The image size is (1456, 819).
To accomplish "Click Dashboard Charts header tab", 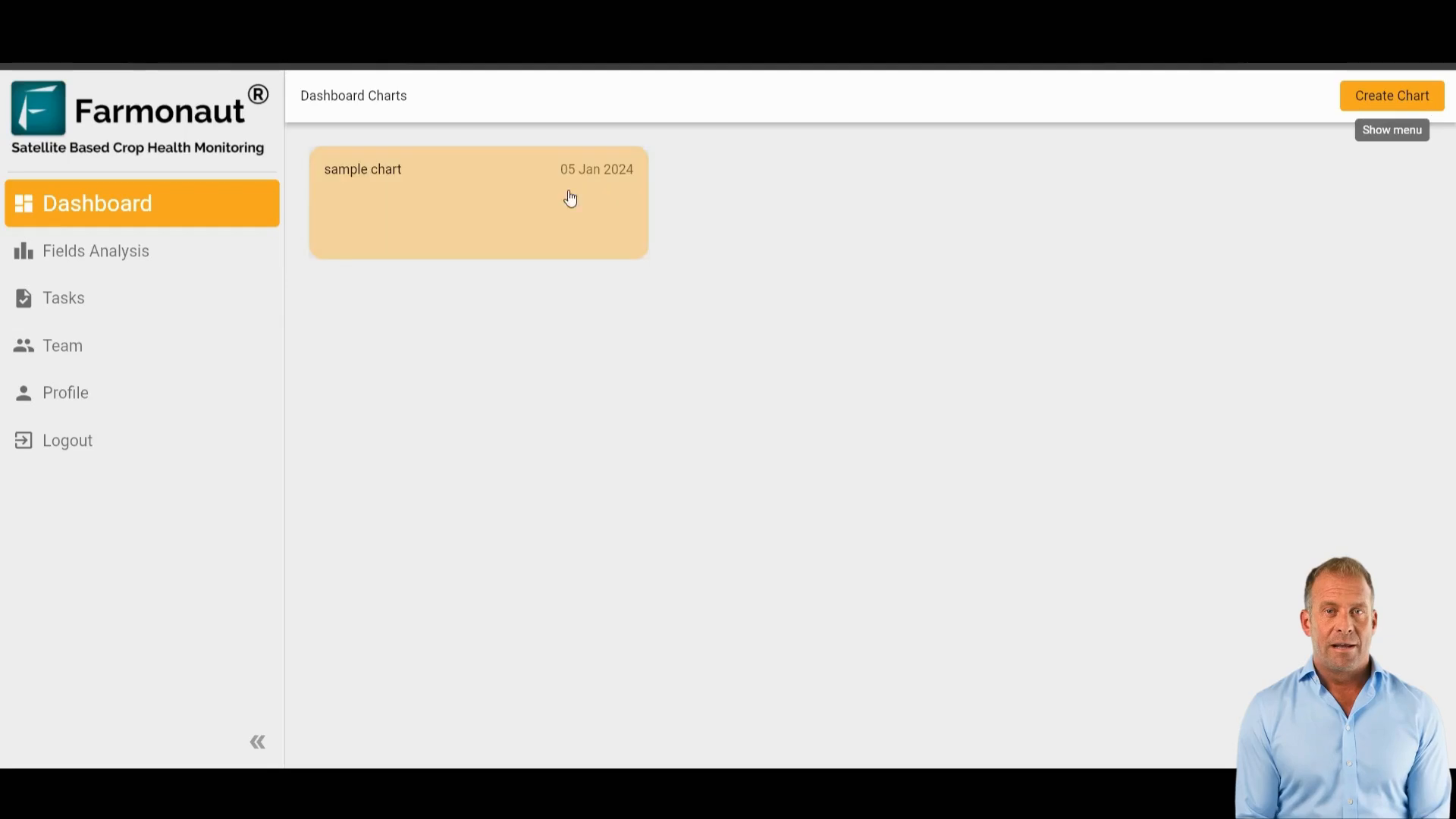I will pos(353,95).
